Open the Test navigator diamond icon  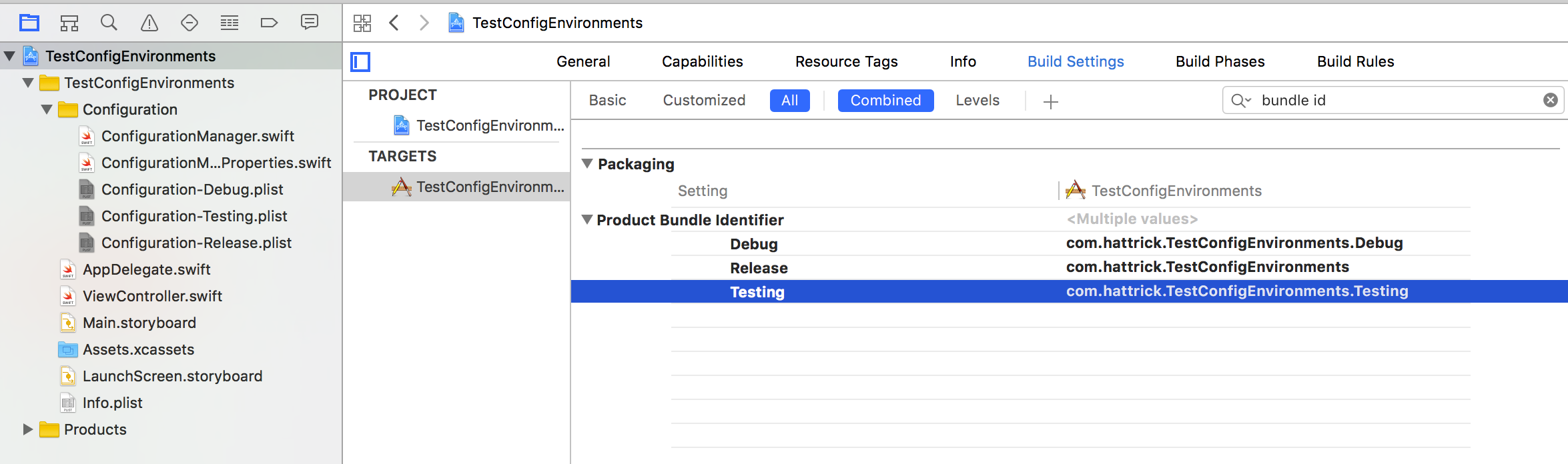pyautogui.click(x=189, y=23)
